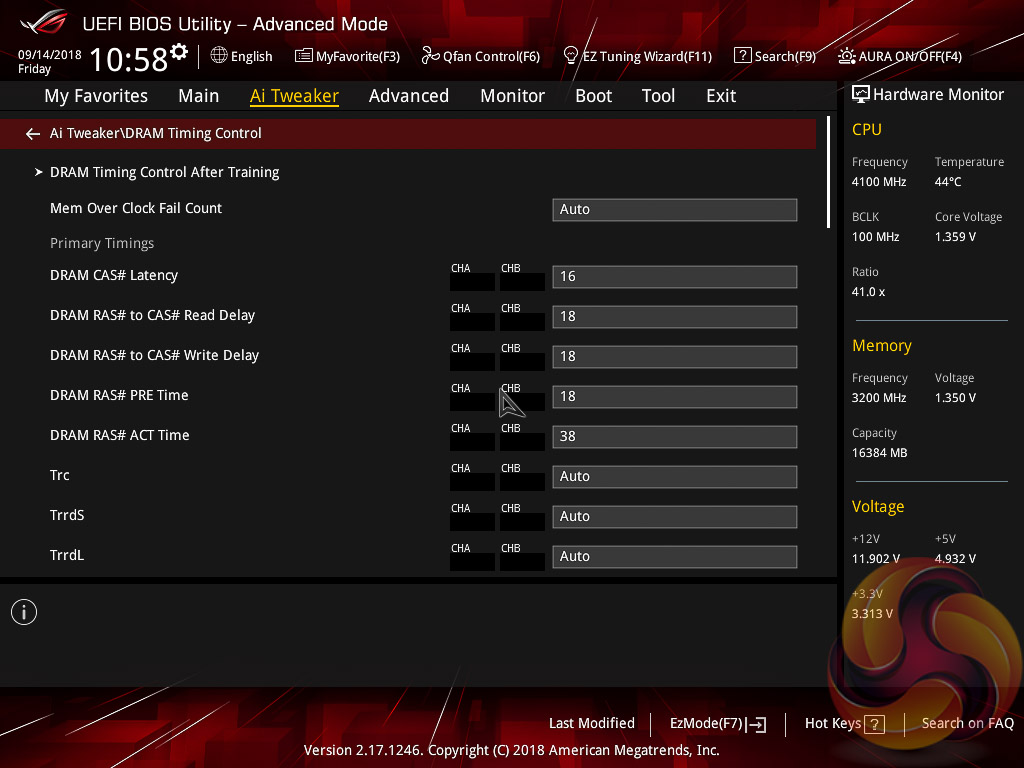Click the settings list vertical scrollbar

coord(828,172)
